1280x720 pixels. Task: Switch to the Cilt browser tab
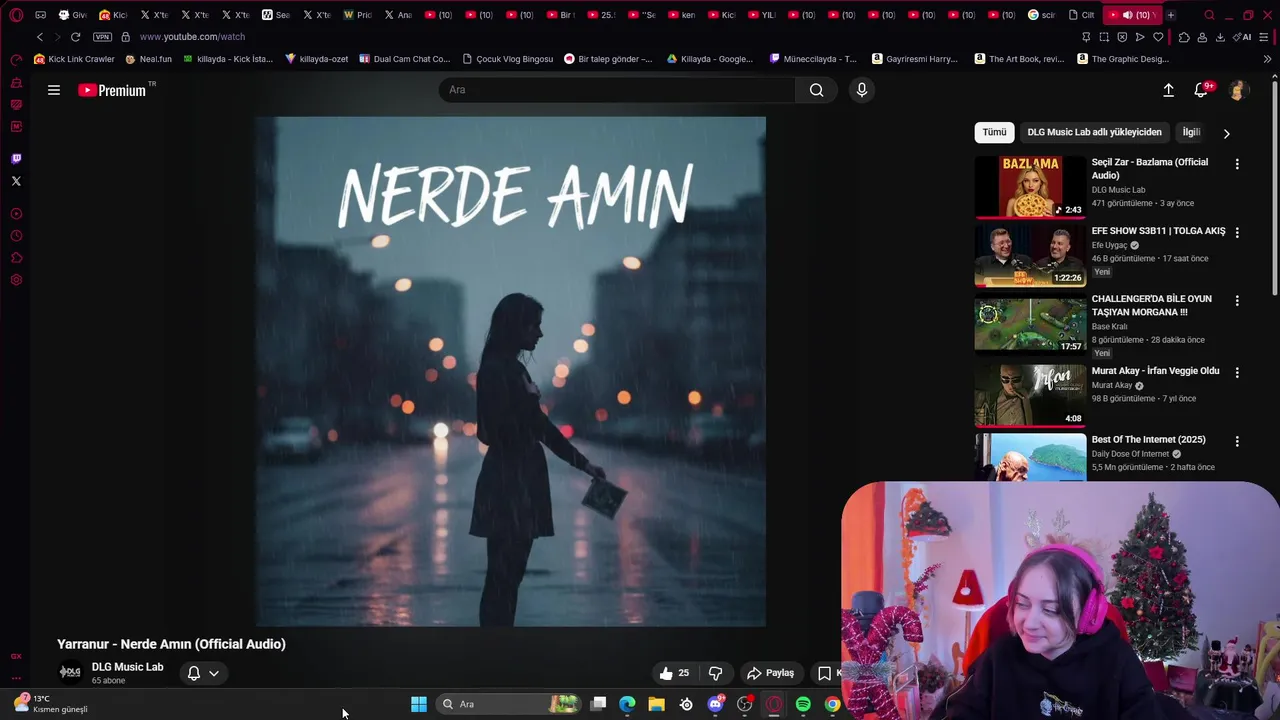(x=1082, y=15)
